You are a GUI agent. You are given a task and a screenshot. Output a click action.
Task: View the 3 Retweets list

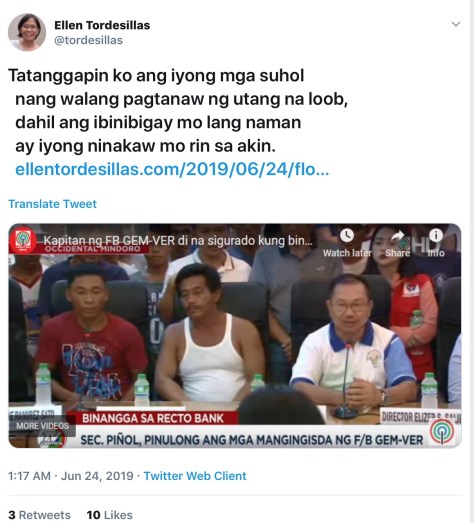39,515
